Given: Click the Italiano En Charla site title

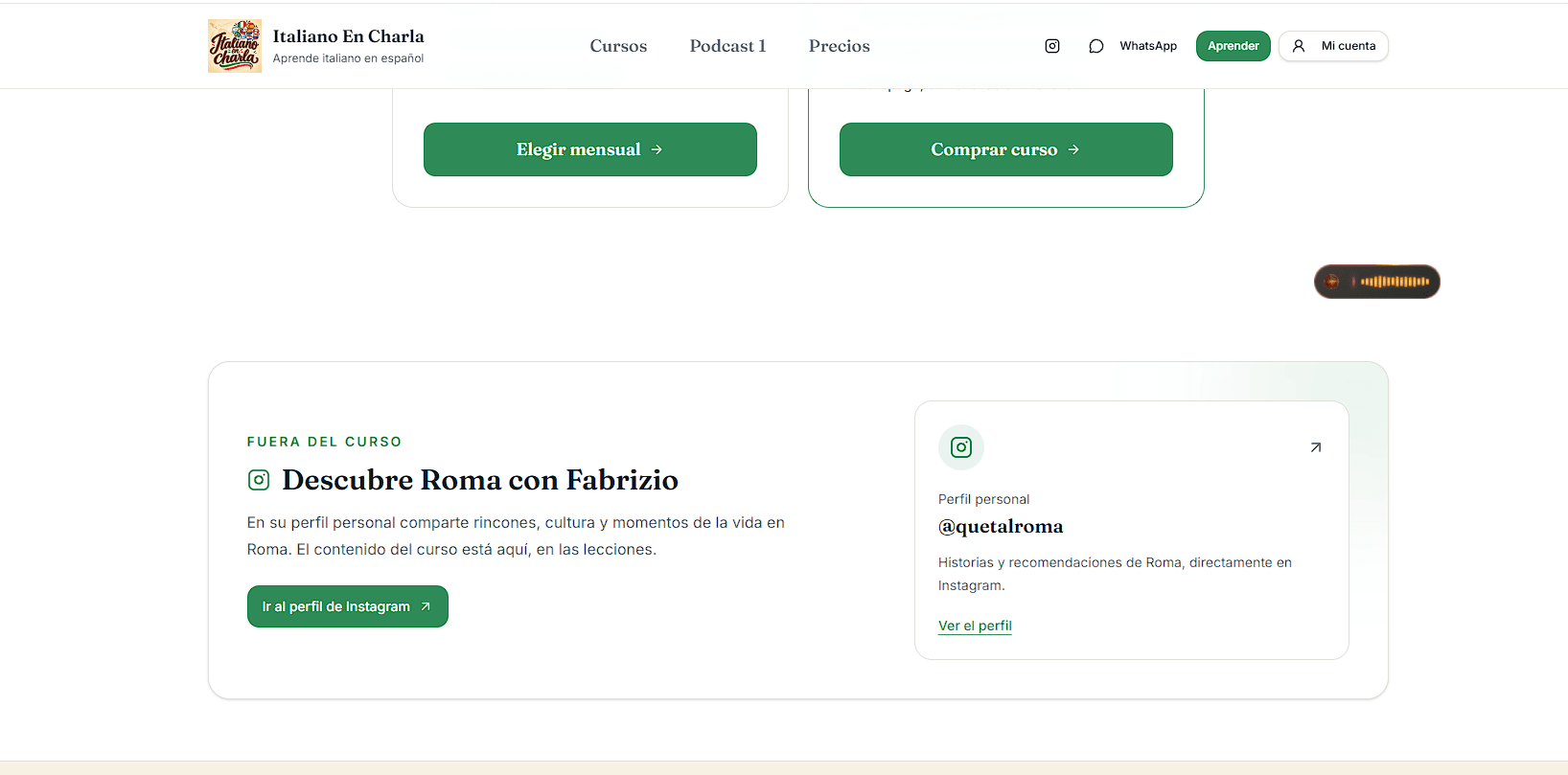Looking at the screenshot, I should click(x=348, y=36).
